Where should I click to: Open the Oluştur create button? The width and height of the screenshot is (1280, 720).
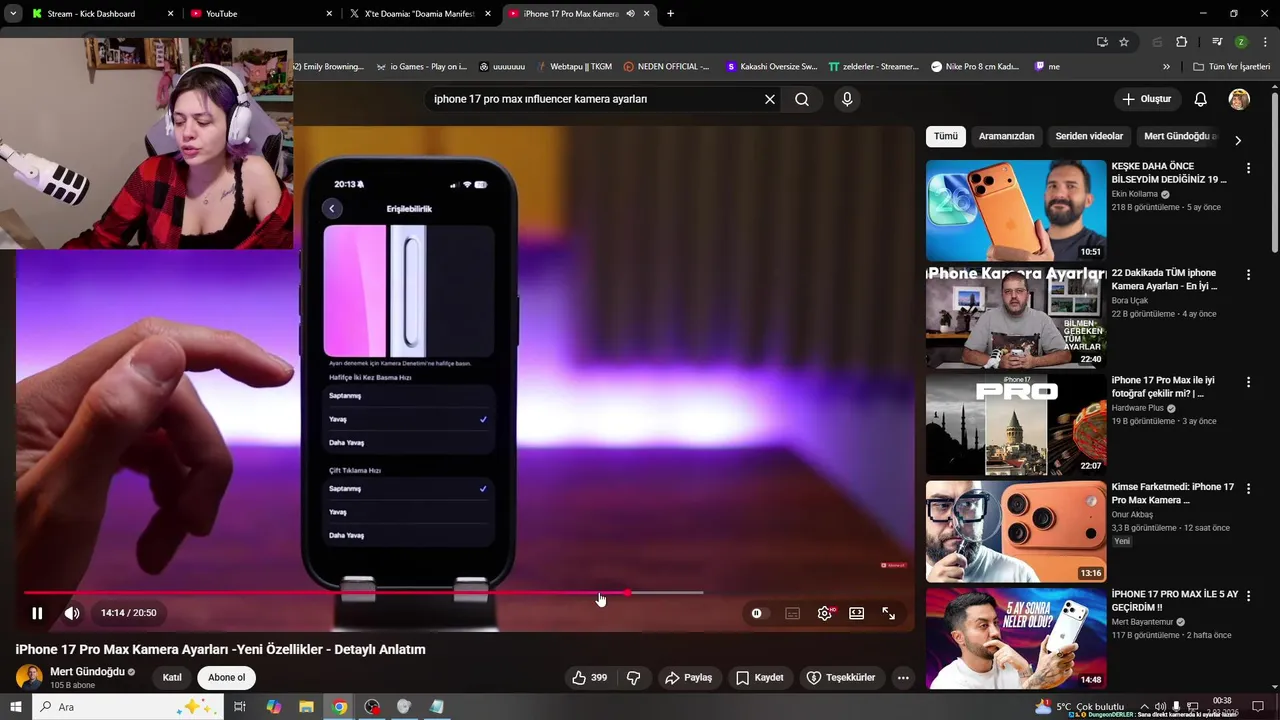coord(1146,99)
